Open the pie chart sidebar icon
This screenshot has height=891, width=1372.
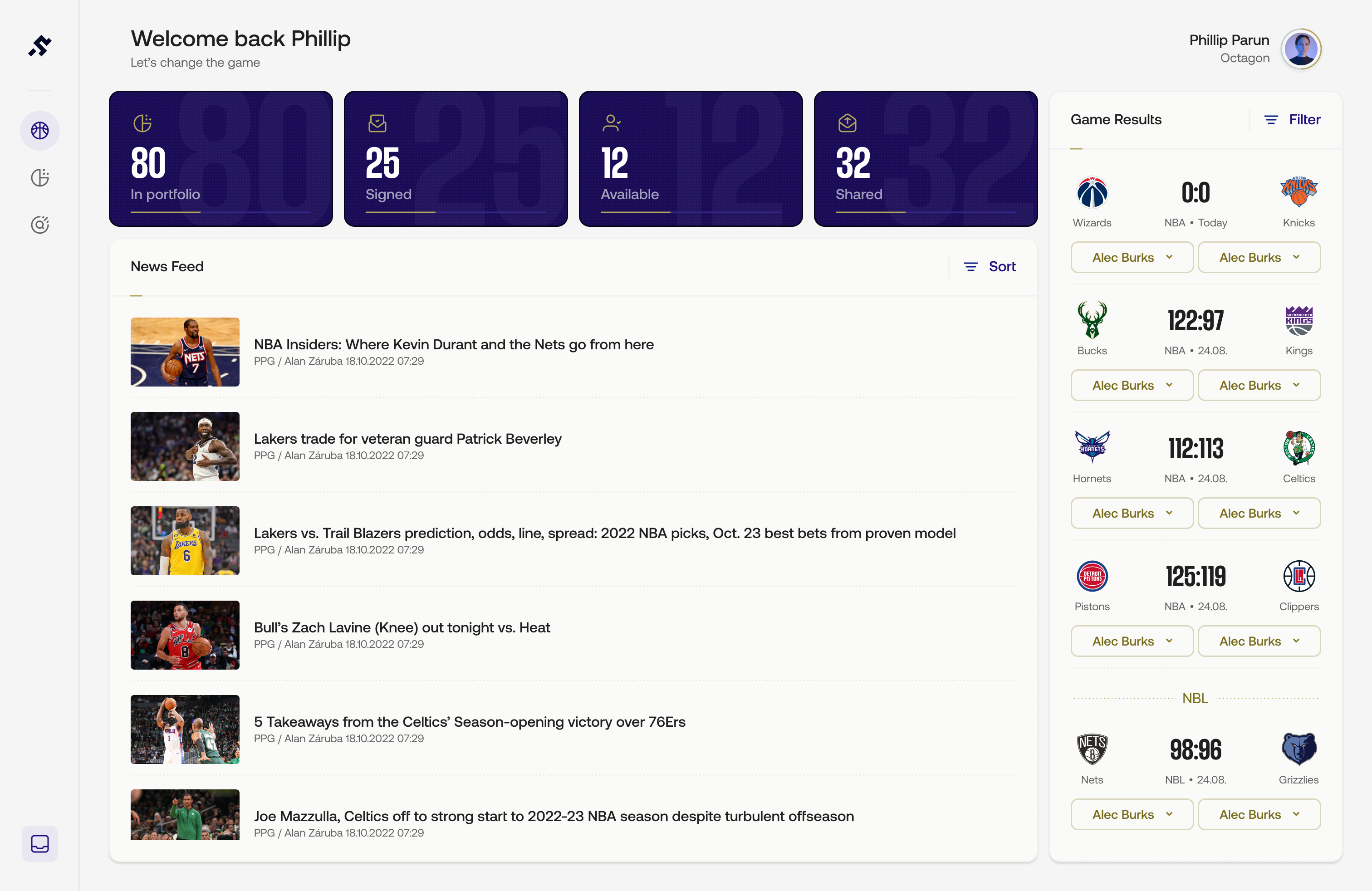[x=40, y=177]
